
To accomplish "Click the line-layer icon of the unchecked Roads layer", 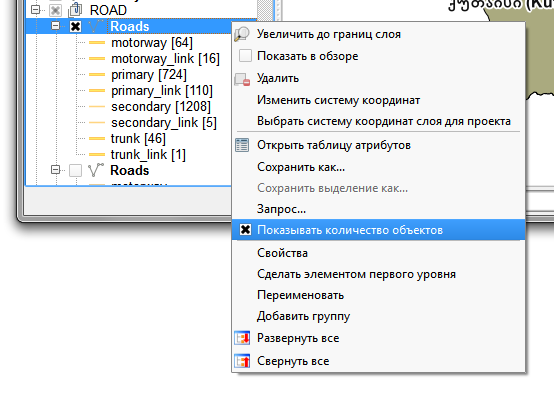I will 95,170.
